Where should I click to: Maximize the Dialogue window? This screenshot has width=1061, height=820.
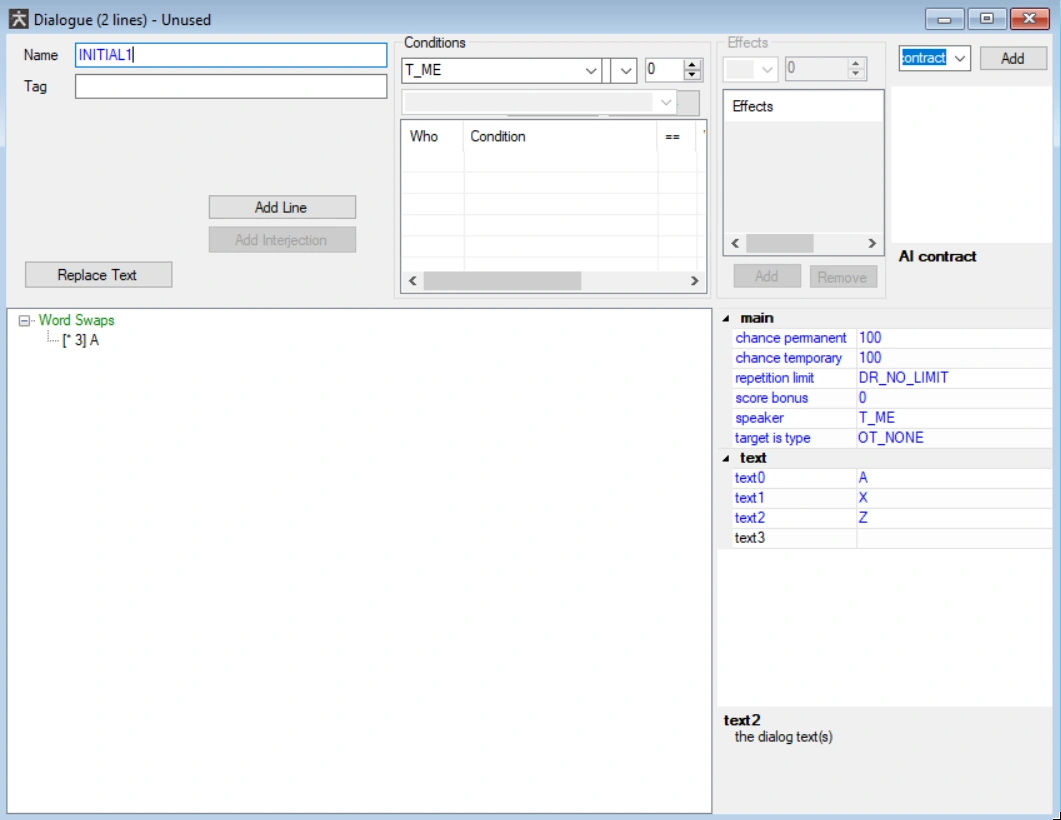(x=987, y=19)
